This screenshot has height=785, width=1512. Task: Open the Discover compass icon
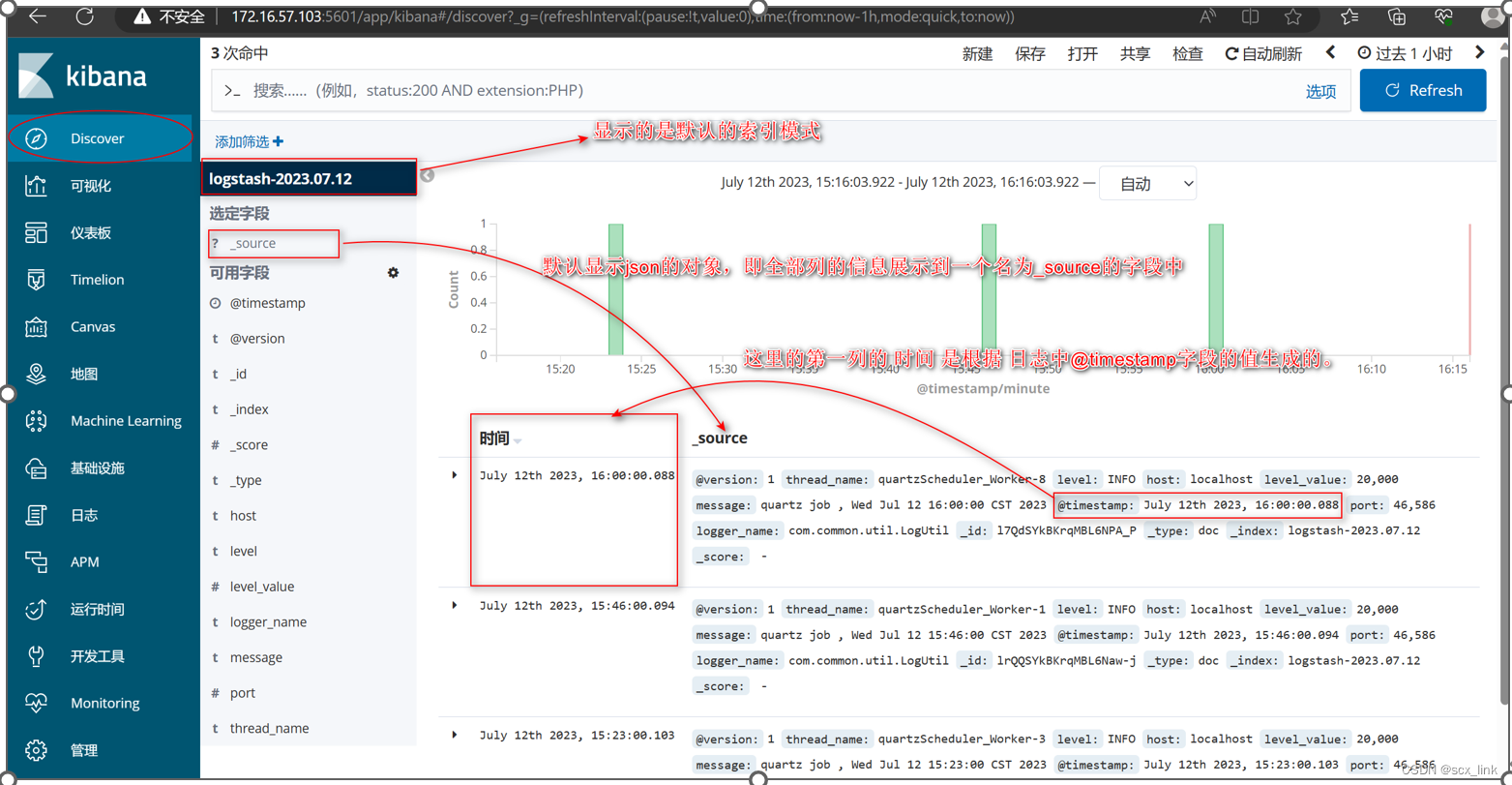pos(36,138)
